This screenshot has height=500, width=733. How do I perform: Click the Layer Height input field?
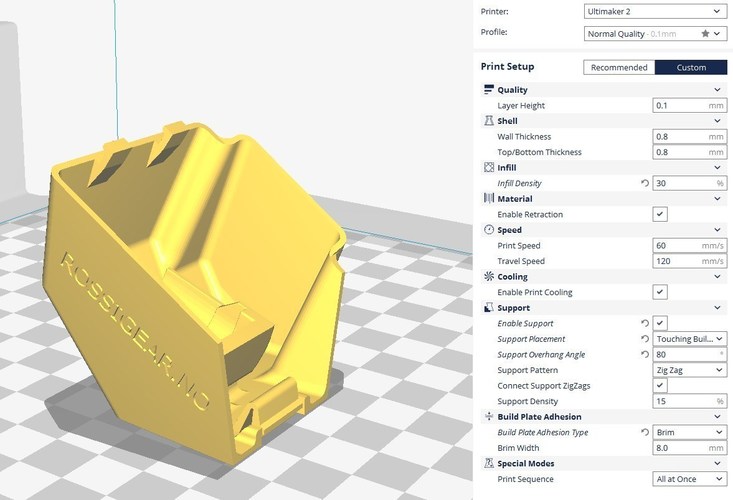(x=689, y=105)
